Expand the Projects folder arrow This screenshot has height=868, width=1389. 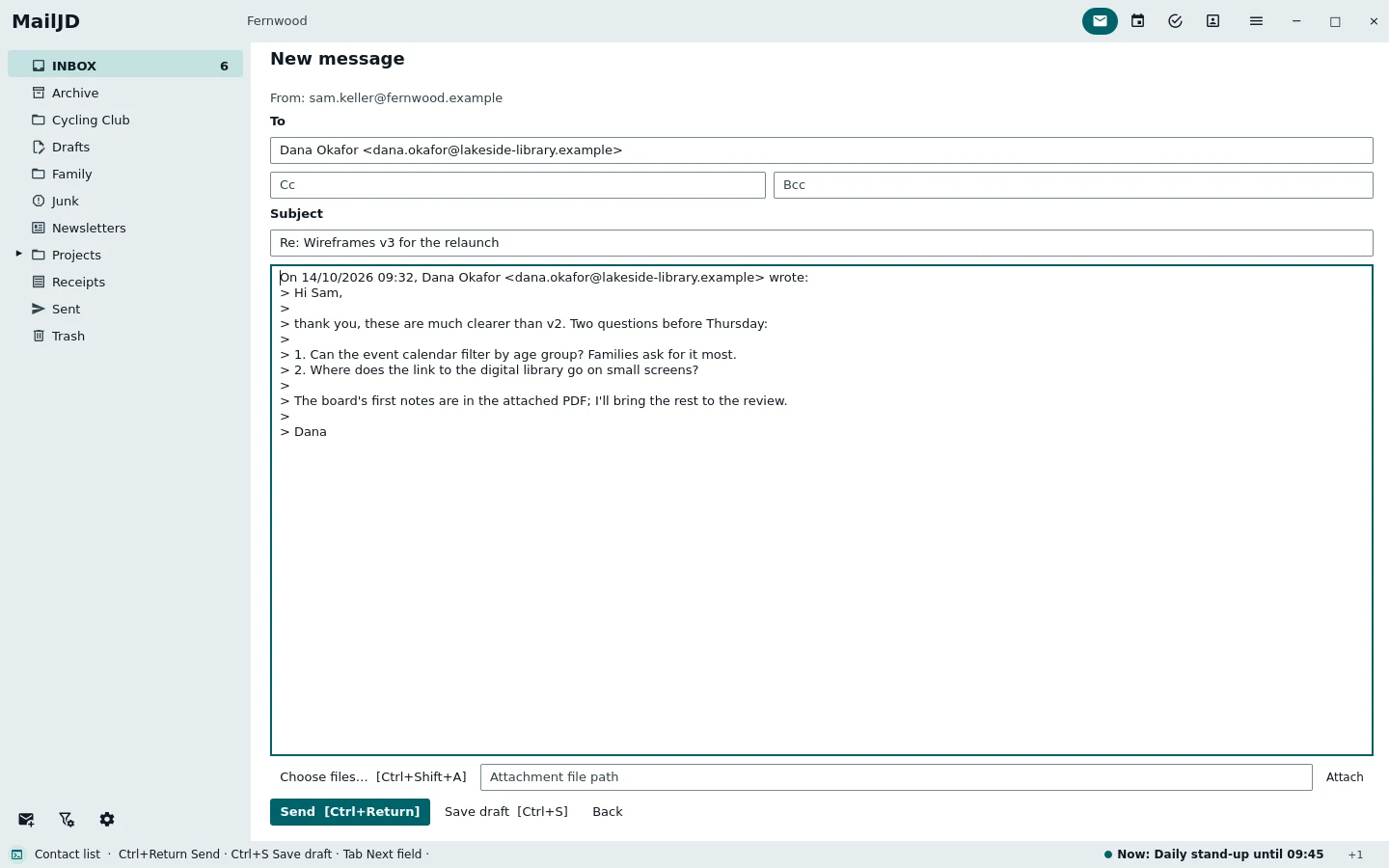[18, 255]
